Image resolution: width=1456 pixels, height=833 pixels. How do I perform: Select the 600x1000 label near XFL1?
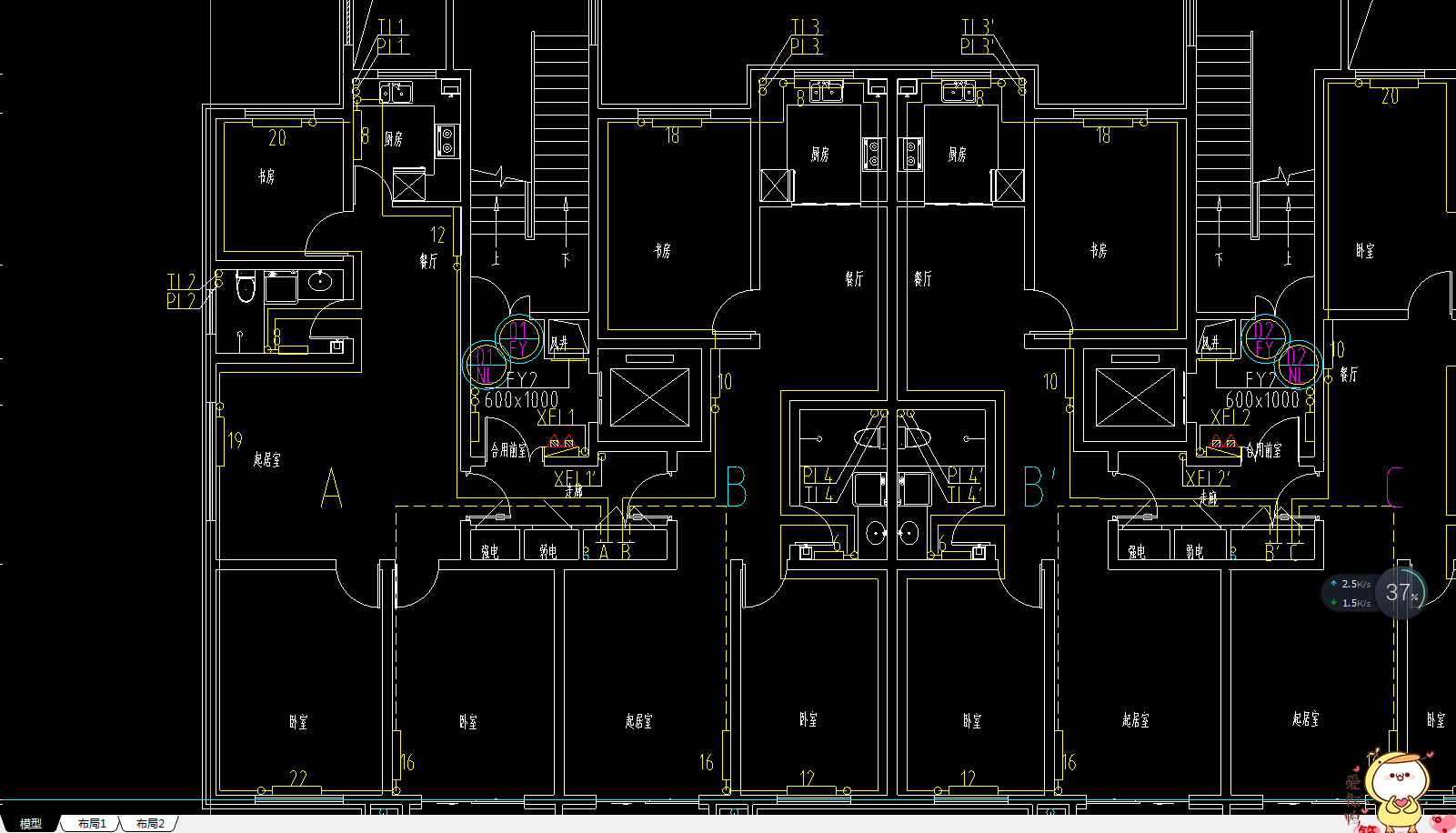click(521, 400)
